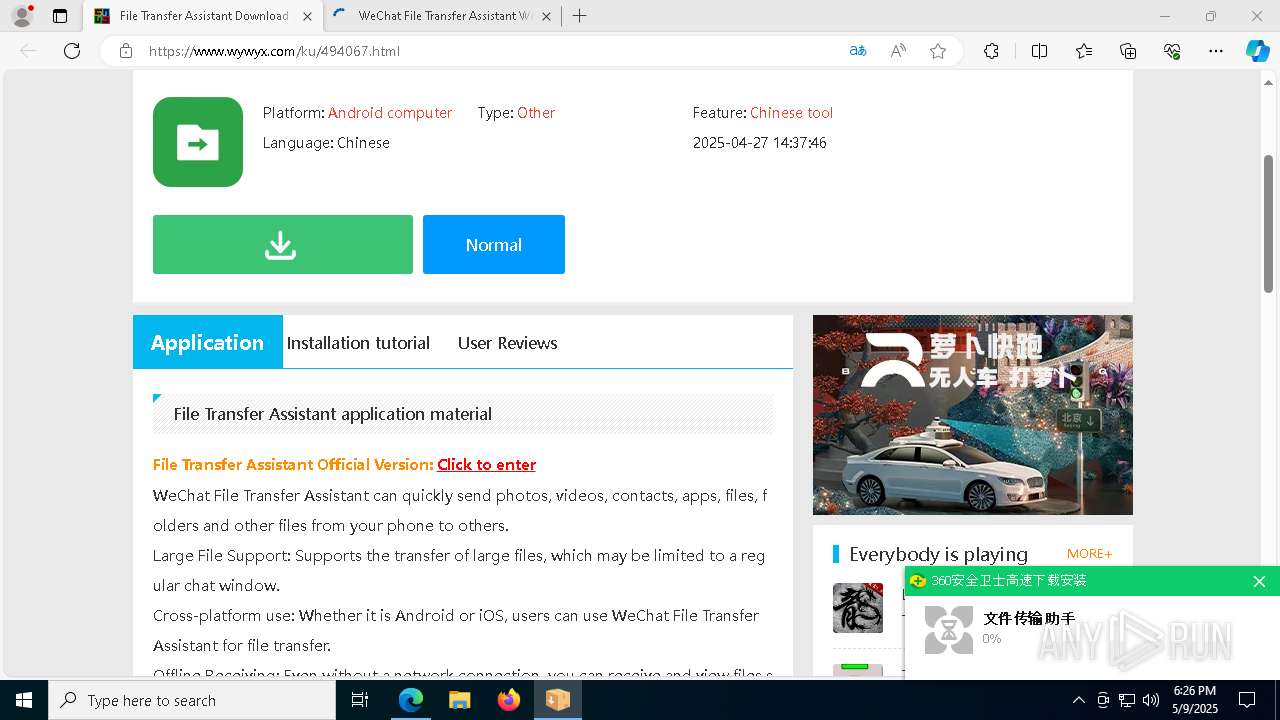The image size is (1280, 720).
Task: Close the File Transfer Assistant Download tab
Action: pyautogui.click(x=307, y=16)
